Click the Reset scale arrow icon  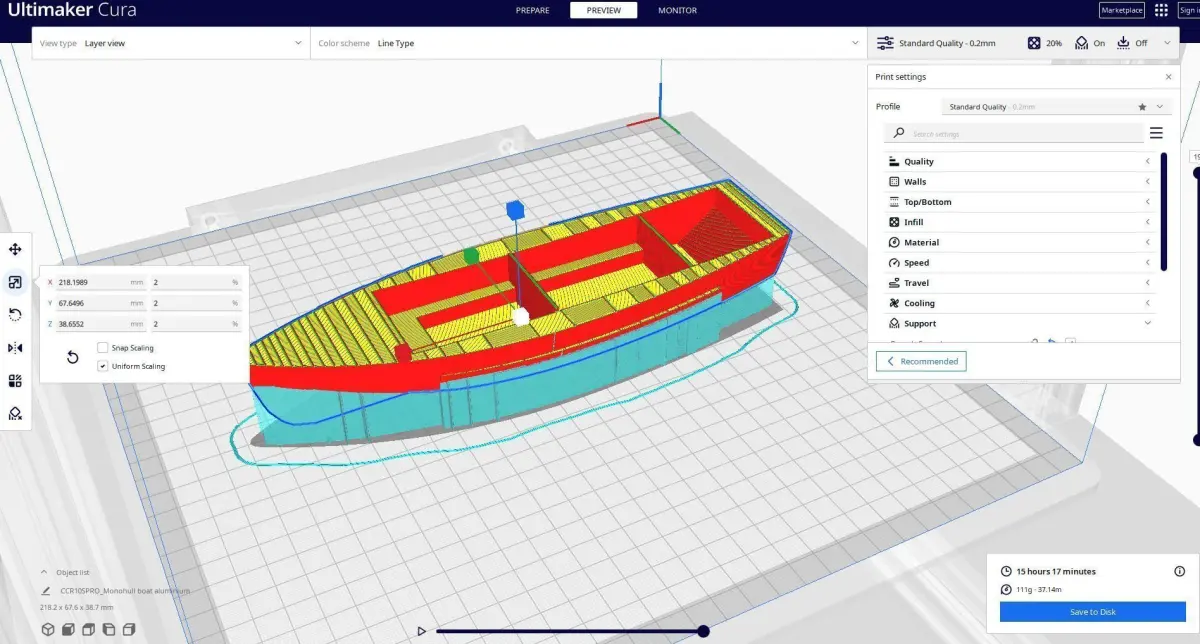click(73, 357)
